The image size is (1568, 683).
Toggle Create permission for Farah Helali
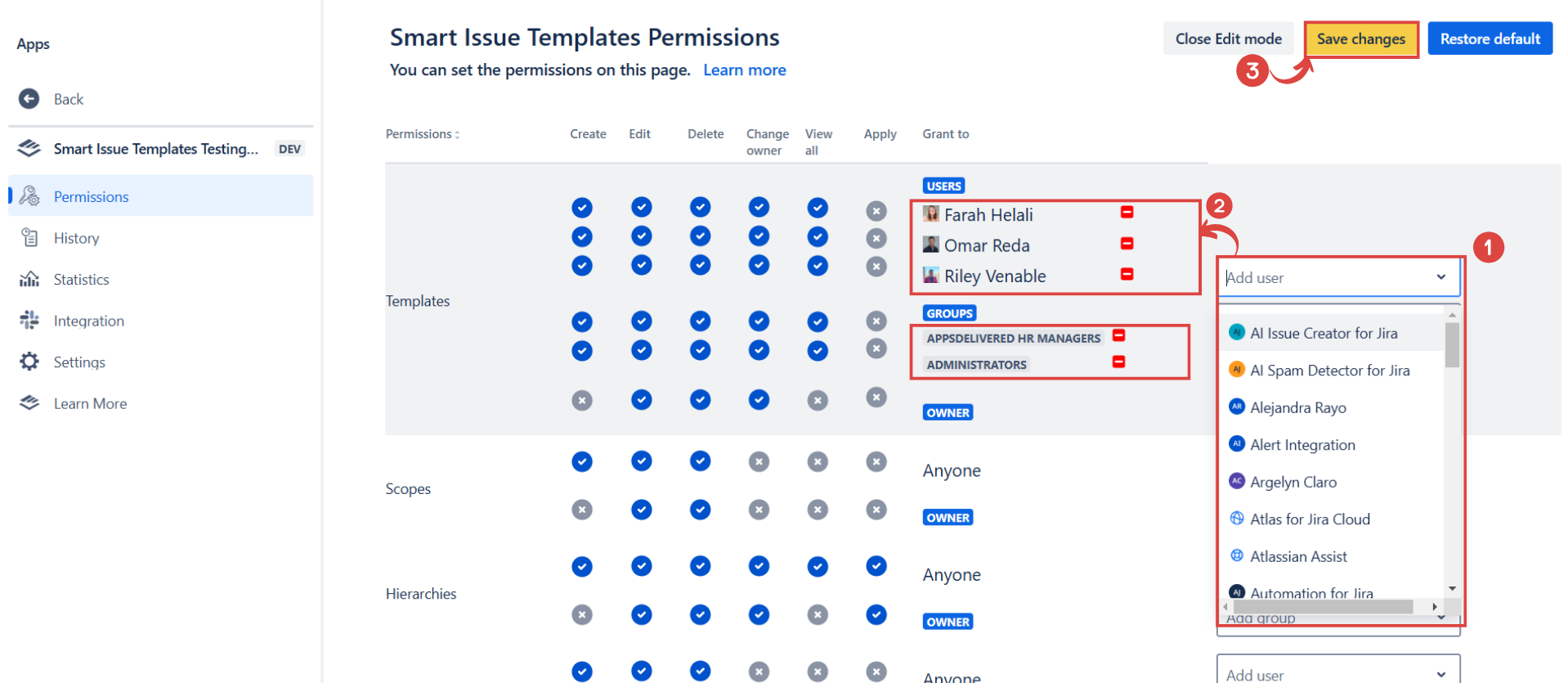582,208
